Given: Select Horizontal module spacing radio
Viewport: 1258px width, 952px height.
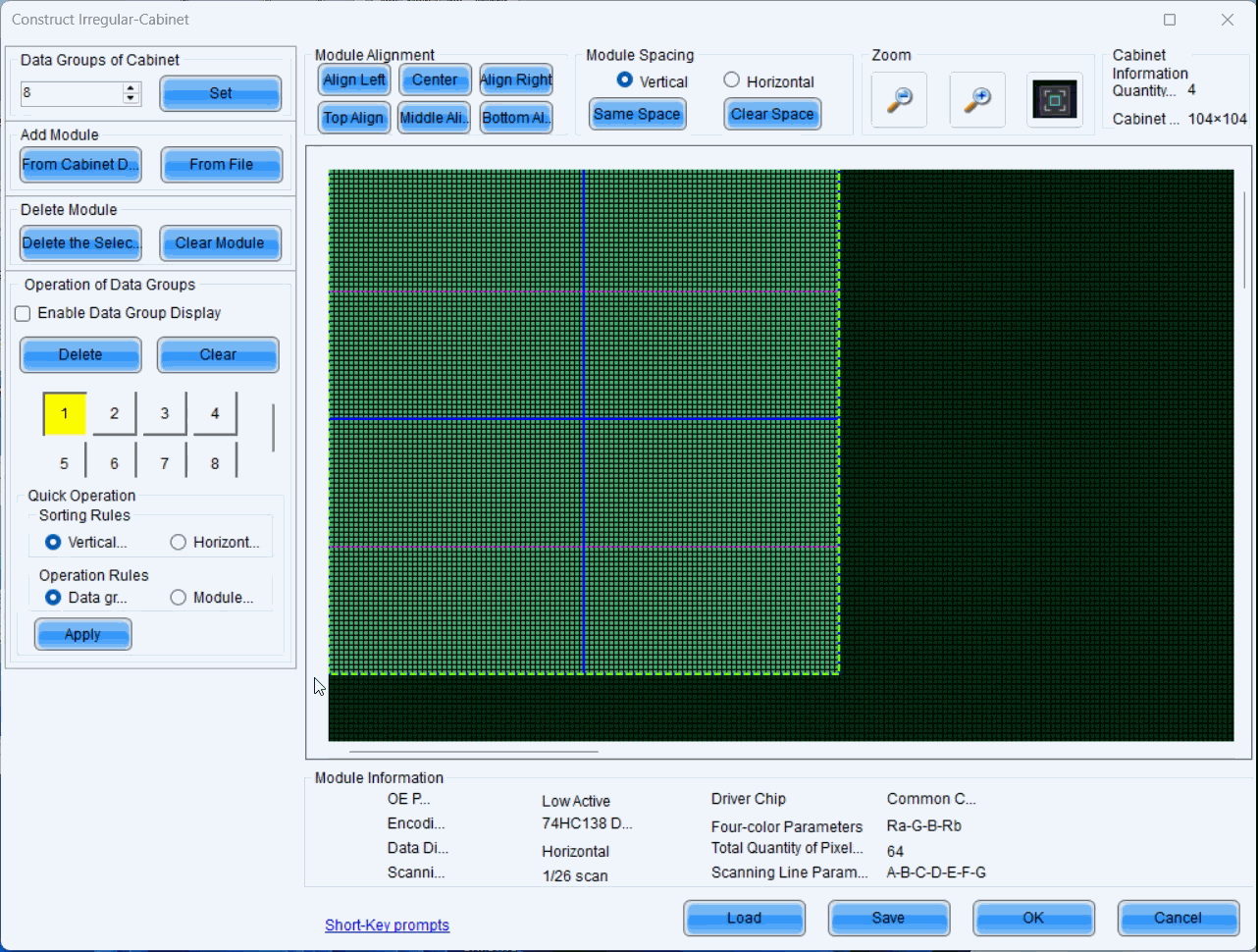Looking at the screenshot, I should (732, 80).
